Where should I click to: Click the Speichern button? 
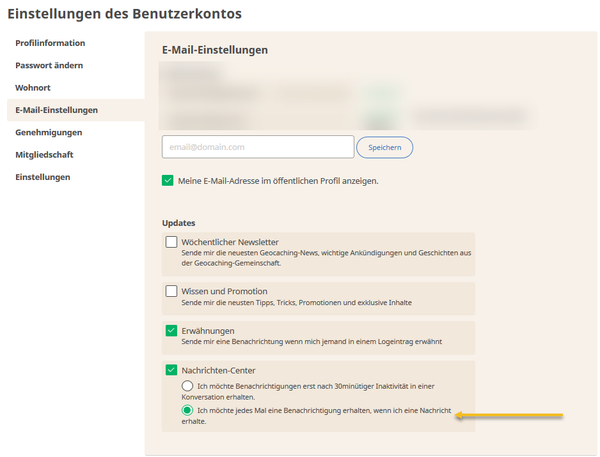tap(385, 147)
